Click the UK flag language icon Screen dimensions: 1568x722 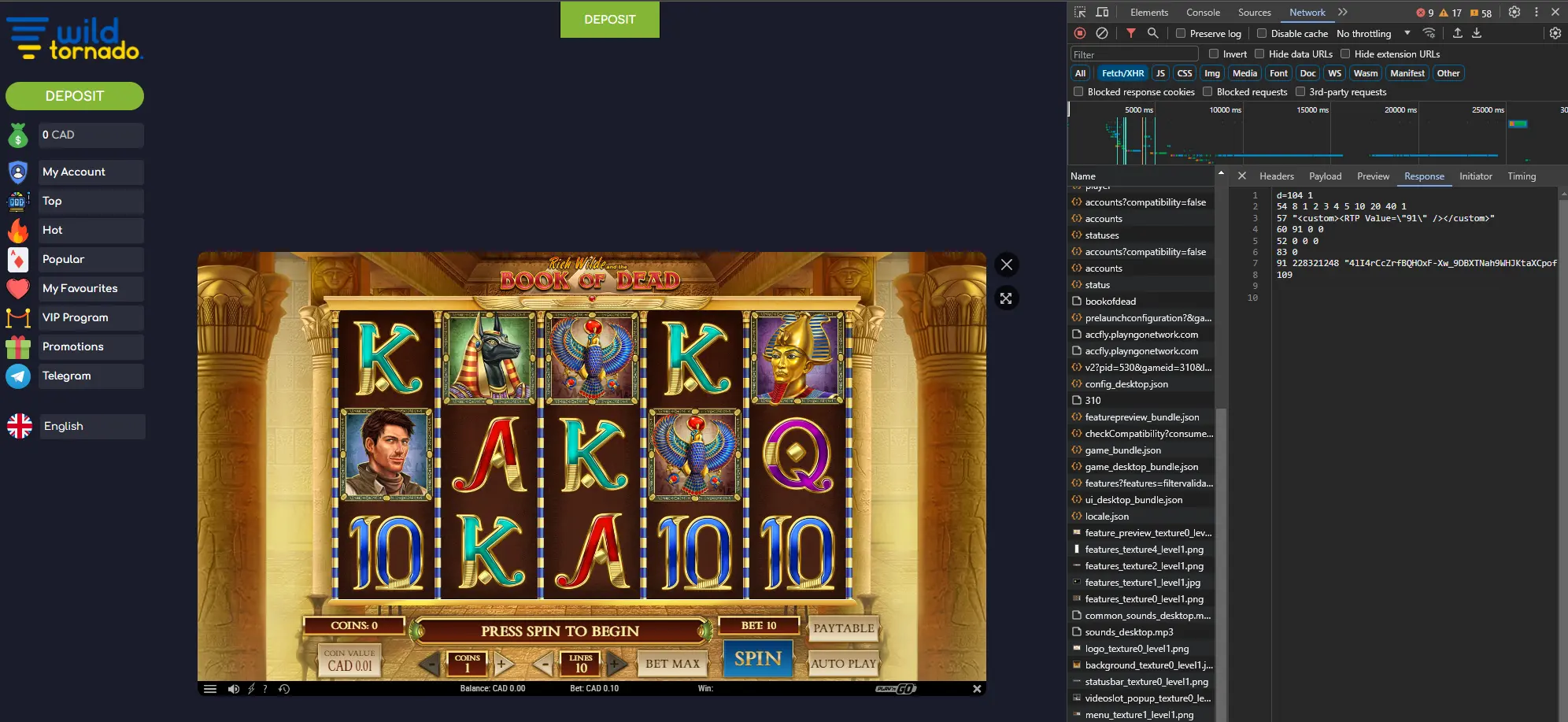click(x=20, y=426)
